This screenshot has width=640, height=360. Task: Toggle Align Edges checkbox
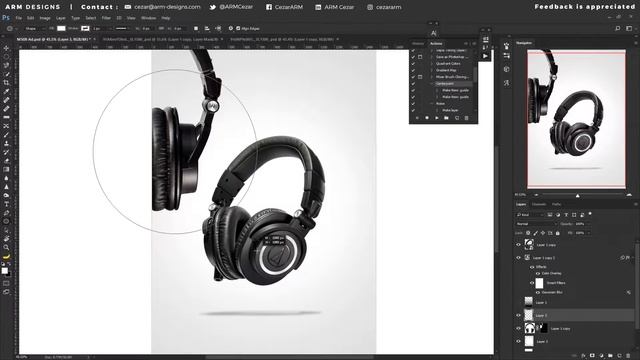(x=238, y=29)
